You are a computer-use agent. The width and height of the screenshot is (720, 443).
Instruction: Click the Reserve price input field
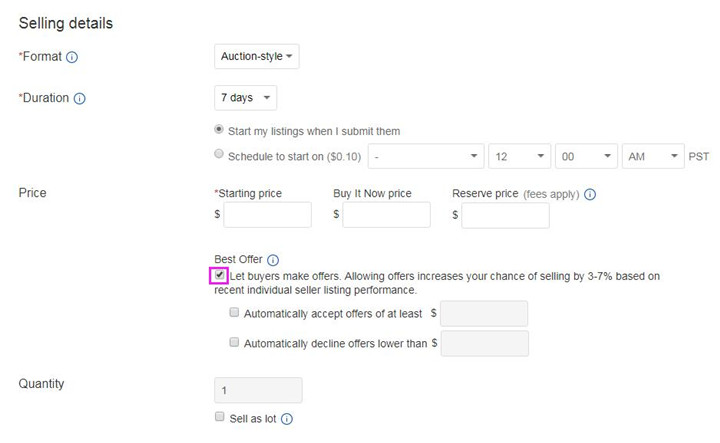point(505,214)
